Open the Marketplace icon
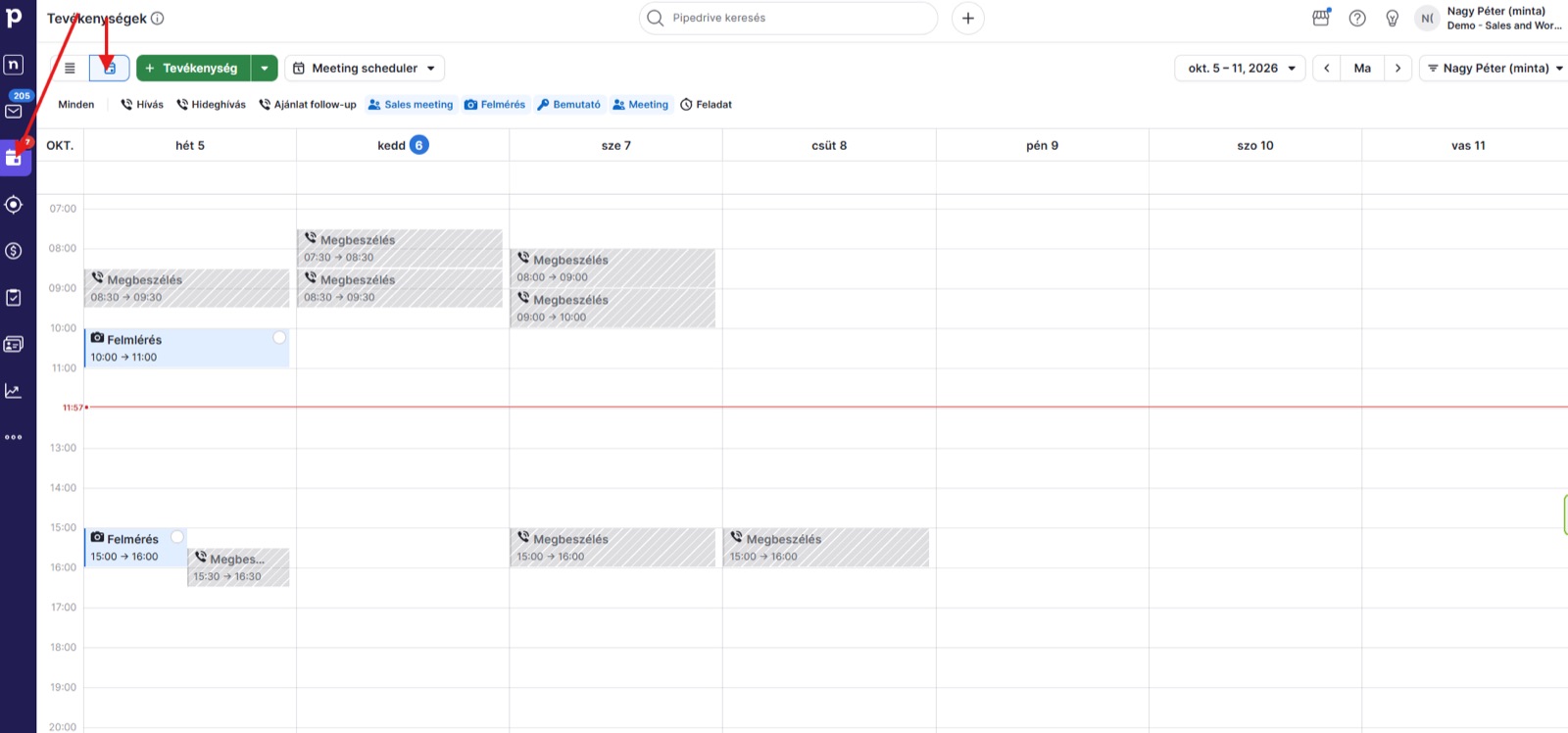Screen dimensions: 1568x733 pos(1321,18)
